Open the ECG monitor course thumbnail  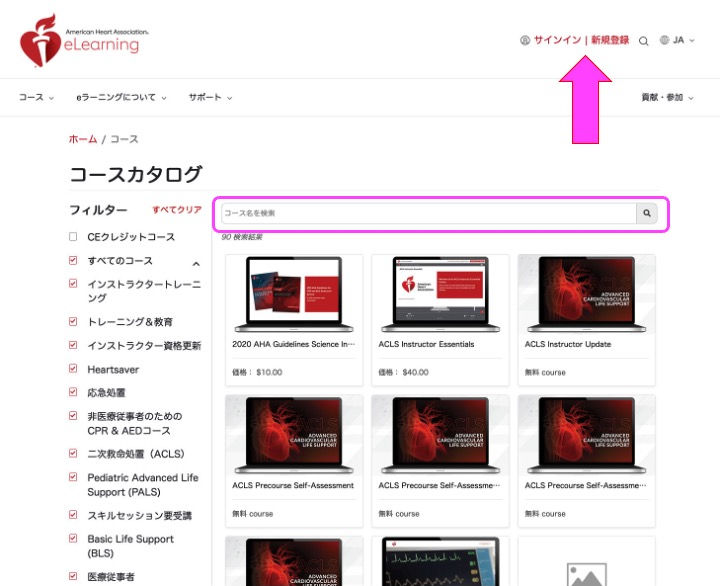pos(440,561)
